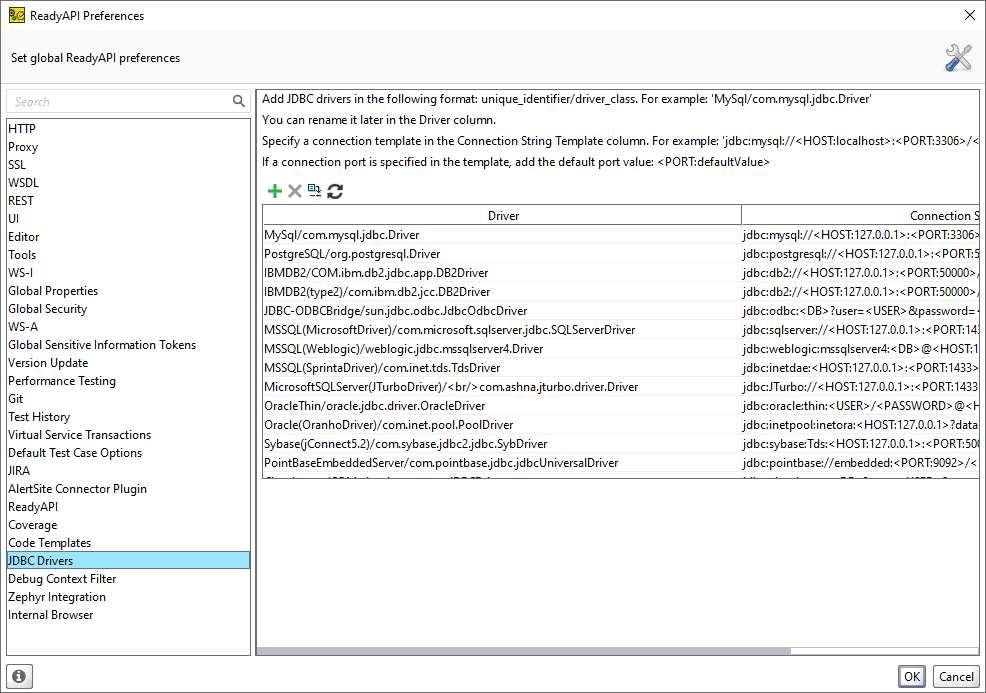This screenshot has width=986, height=693.
Task: Open Global Sensitive Information Tokens
Action: tap(128, 345)
